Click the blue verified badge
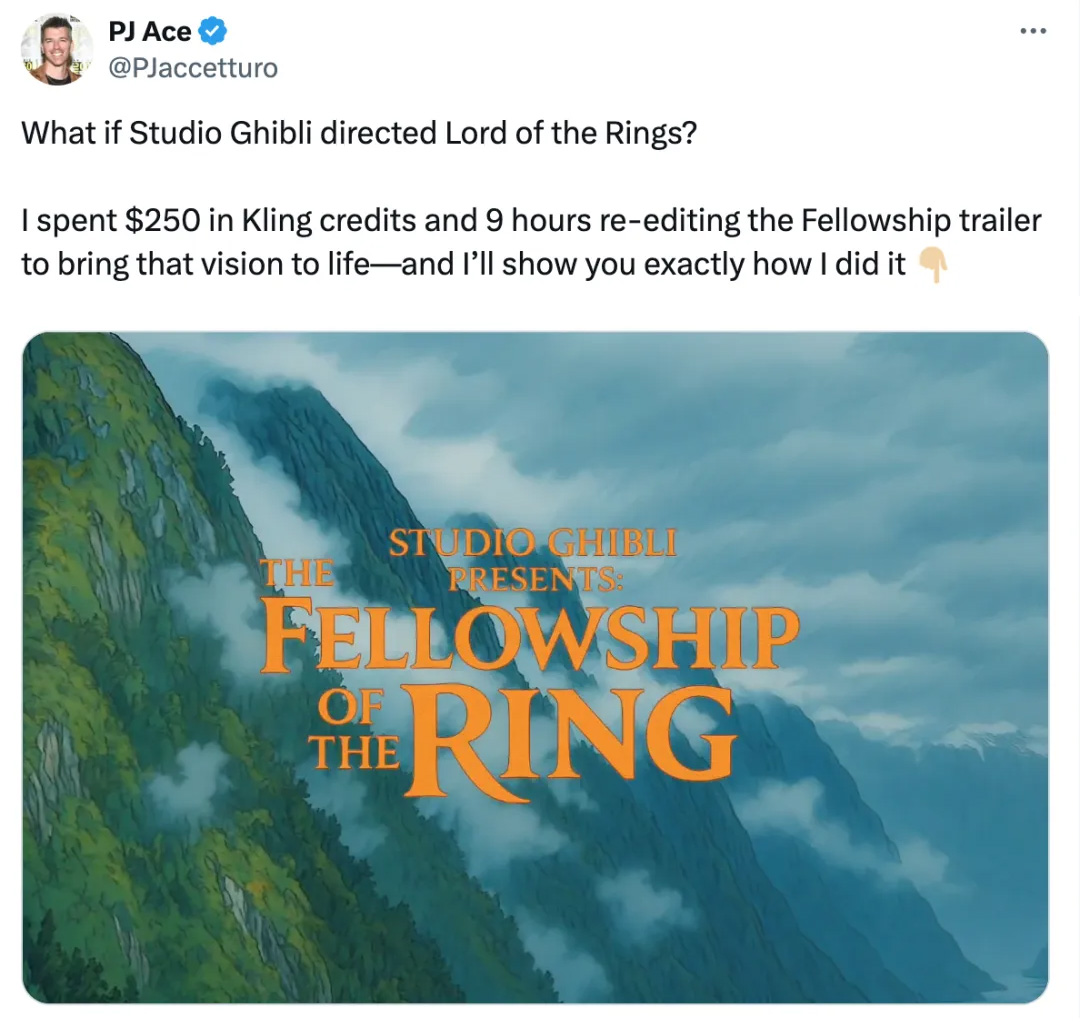This screenshot has height=1033, width=1080. [x=213, y=31]
